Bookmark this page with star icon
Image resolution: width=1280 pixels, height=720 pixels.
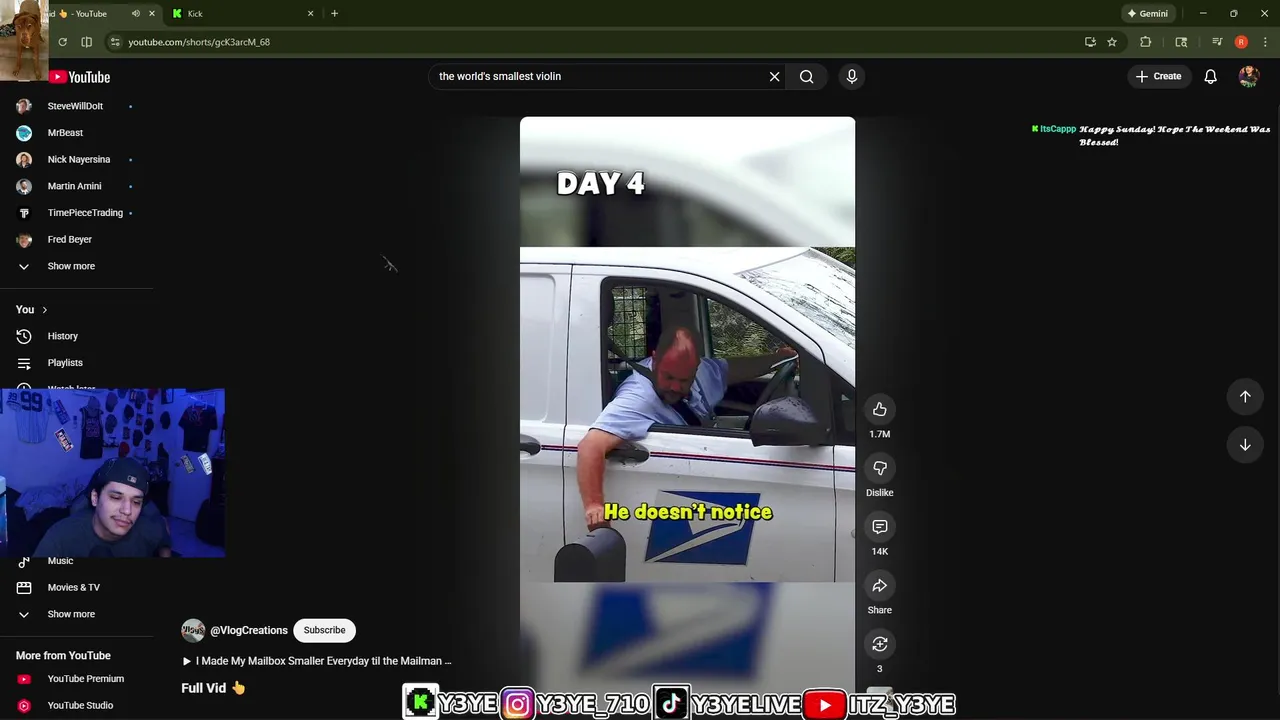click(x=1111, y=42)
